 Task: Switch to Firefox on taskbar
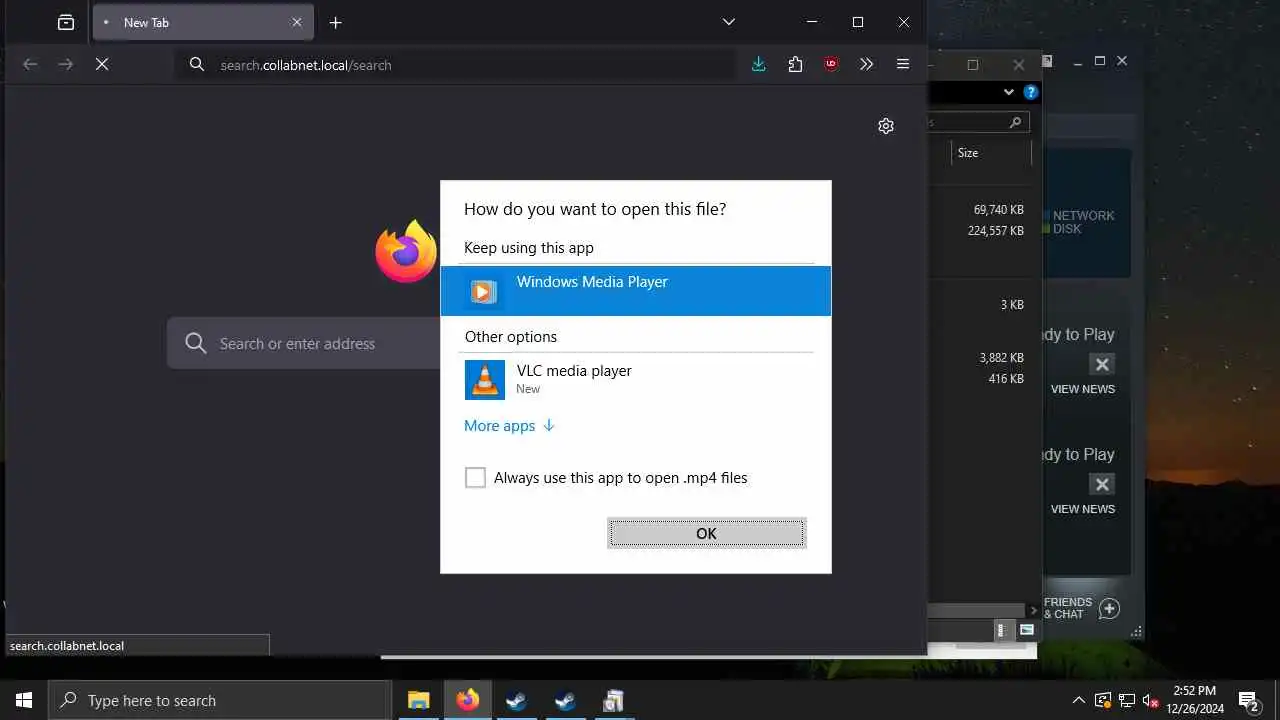[x=468, y=700]
